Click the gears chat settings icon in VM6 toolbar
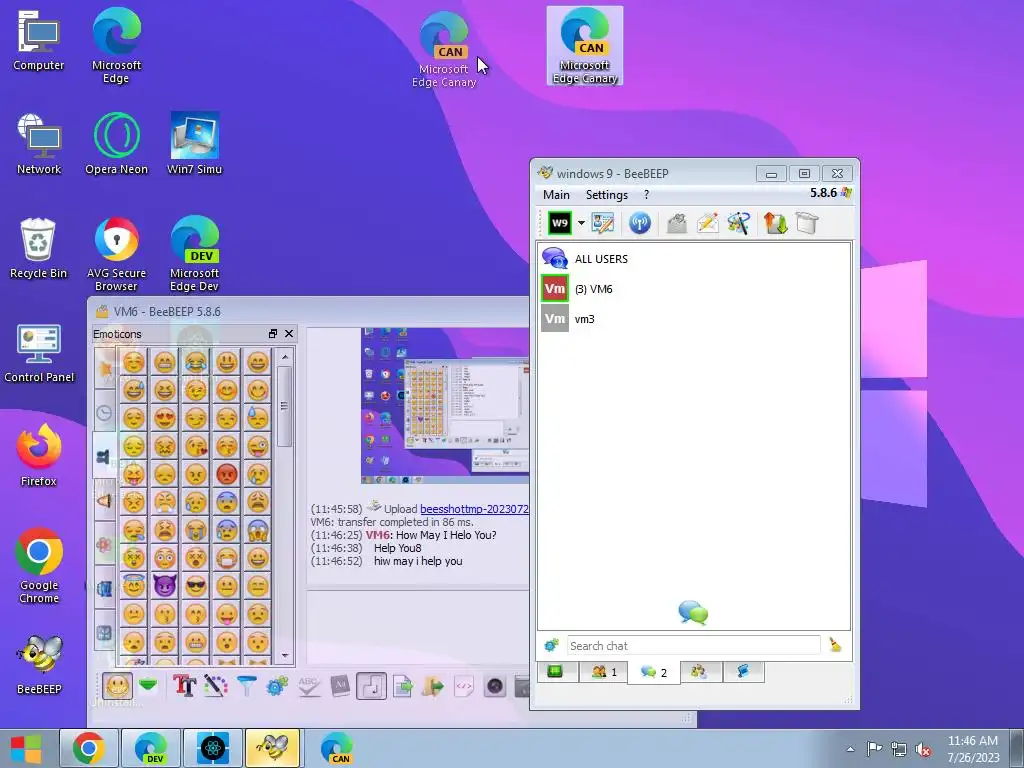Screen dimensions: 1024x768 (x=277, y=686)
